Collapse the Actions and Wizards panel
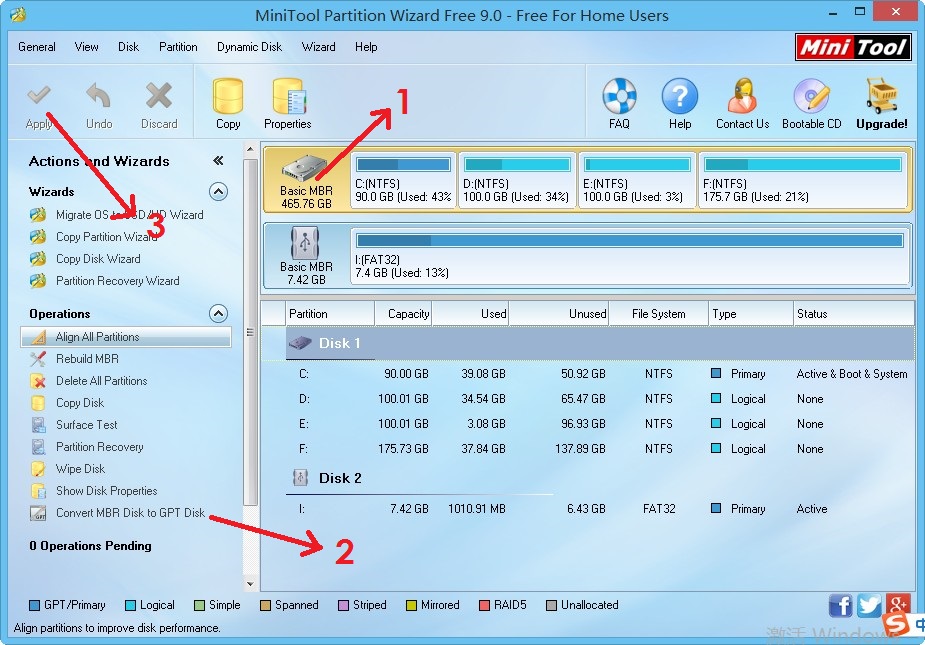Image resolution: width=925 pixels, height=645 pixels. click(218, 161)
